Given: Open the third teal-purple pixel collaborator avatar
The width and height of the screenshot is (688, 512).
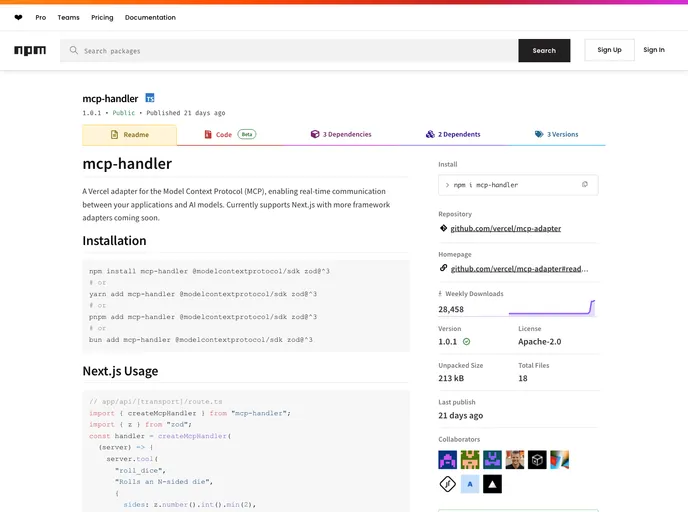Looking at the screenshot, I should pyautogui.click(x=492, y=460).
